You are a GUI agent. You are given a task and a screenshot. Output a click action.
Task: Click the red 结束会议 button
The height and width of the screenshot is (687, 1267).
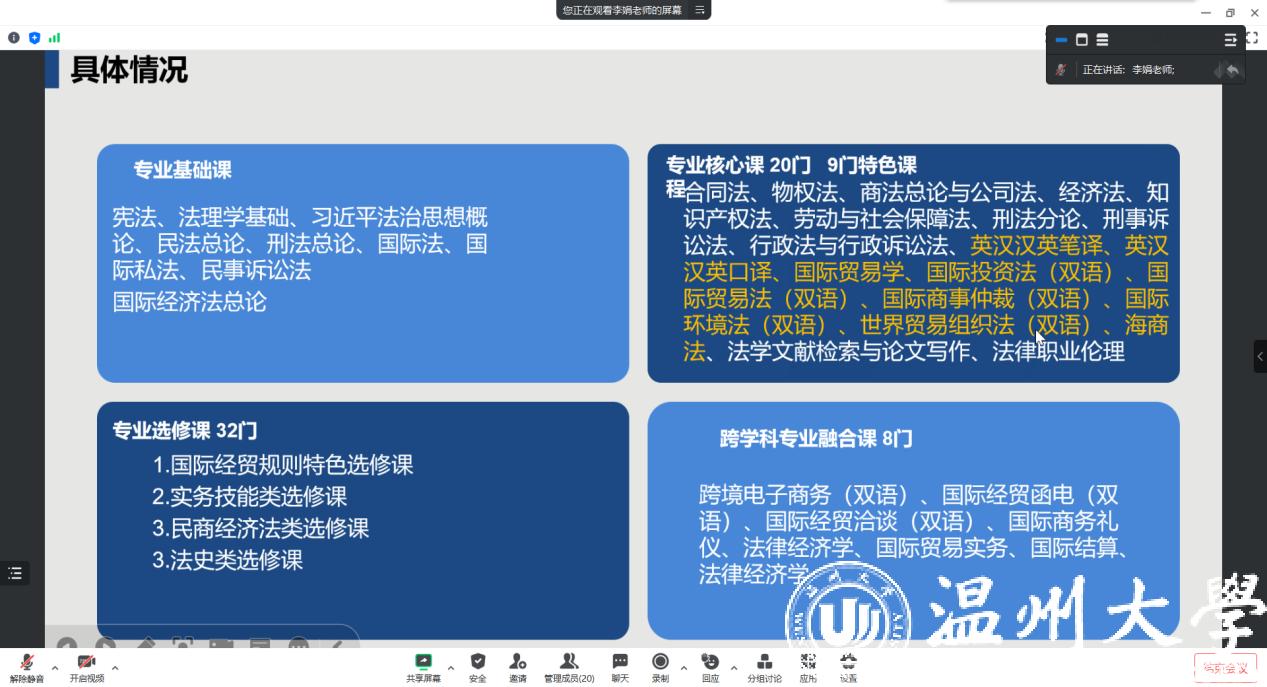[x=1225, y=667]
